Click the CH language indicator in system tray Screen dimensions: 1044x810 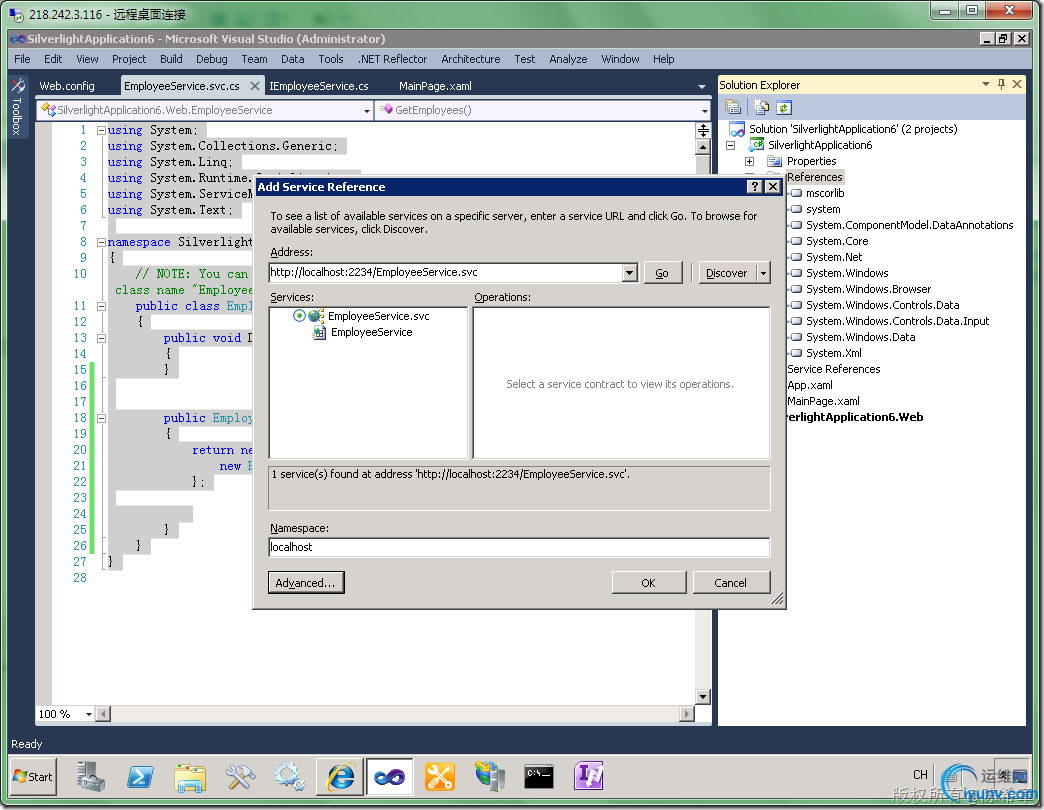coord(920,774)
